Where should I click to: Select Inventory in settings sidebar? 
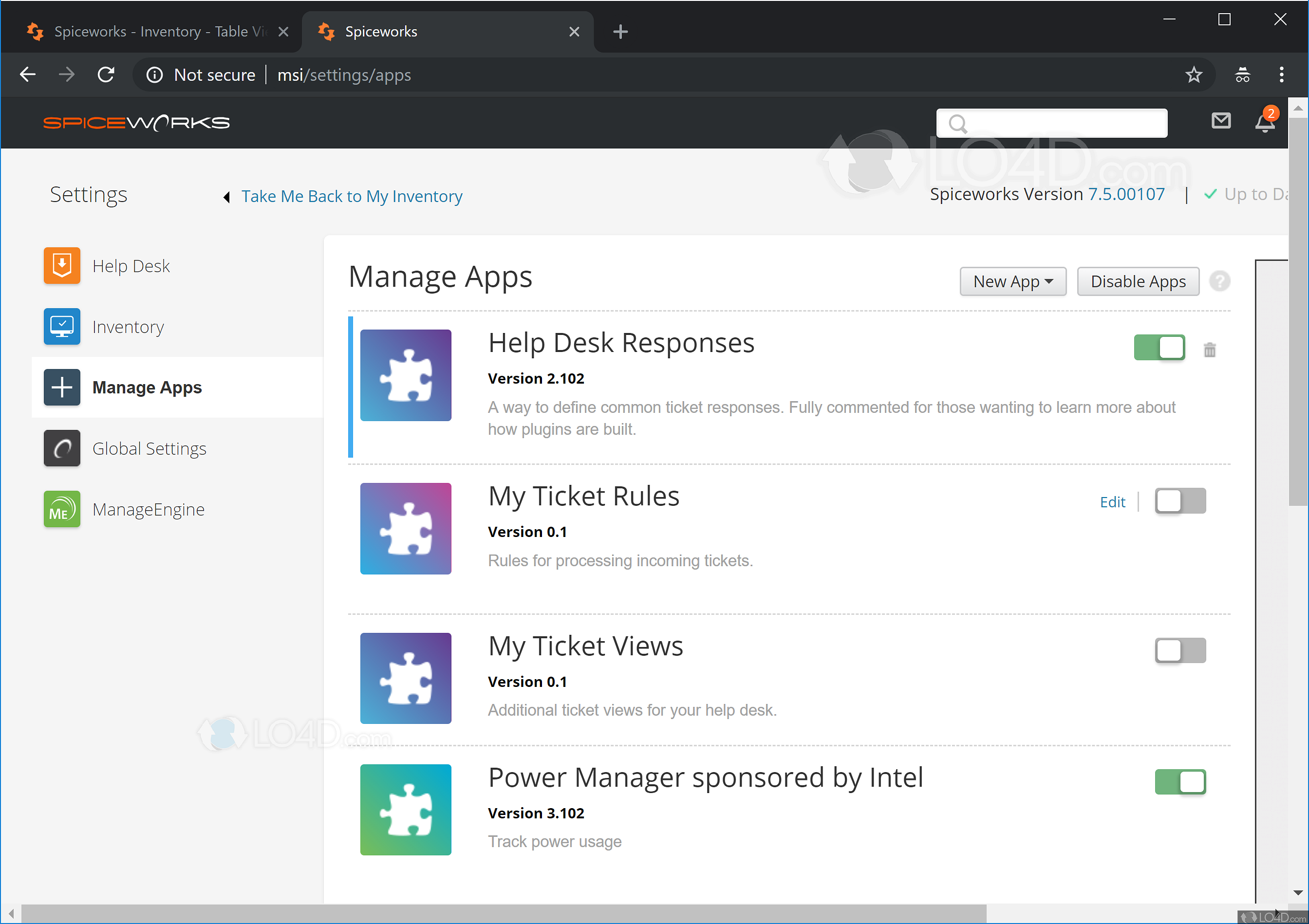tap(128, 327)
